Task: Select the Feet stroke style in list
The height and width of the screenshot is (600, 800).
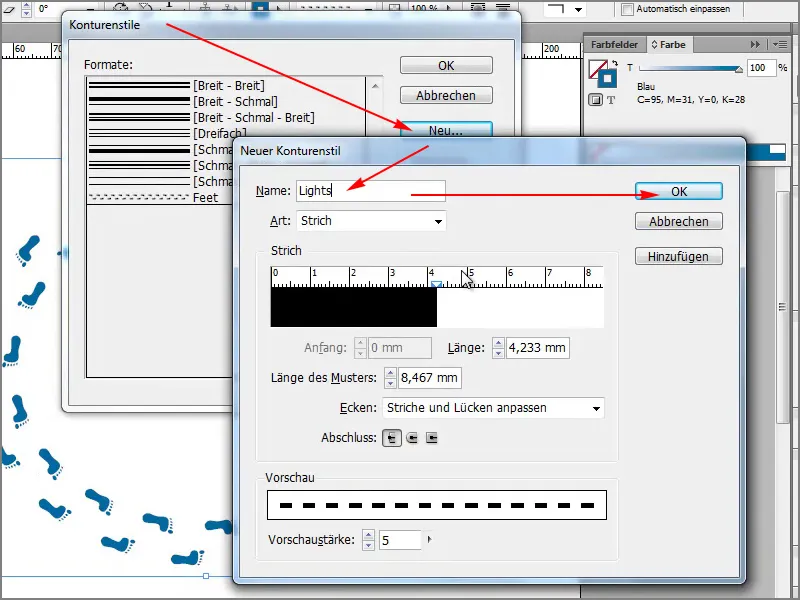Action: pos(160,197)
